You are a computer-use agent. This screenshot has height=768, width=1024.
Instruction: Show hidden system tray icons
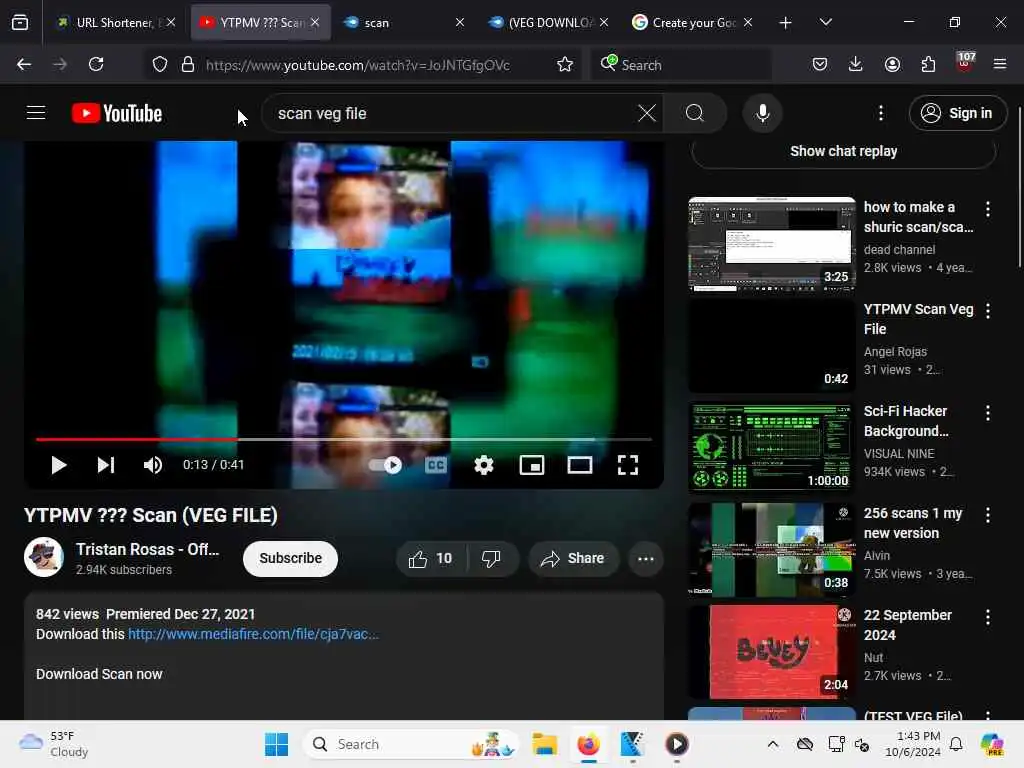pos(773,744)
